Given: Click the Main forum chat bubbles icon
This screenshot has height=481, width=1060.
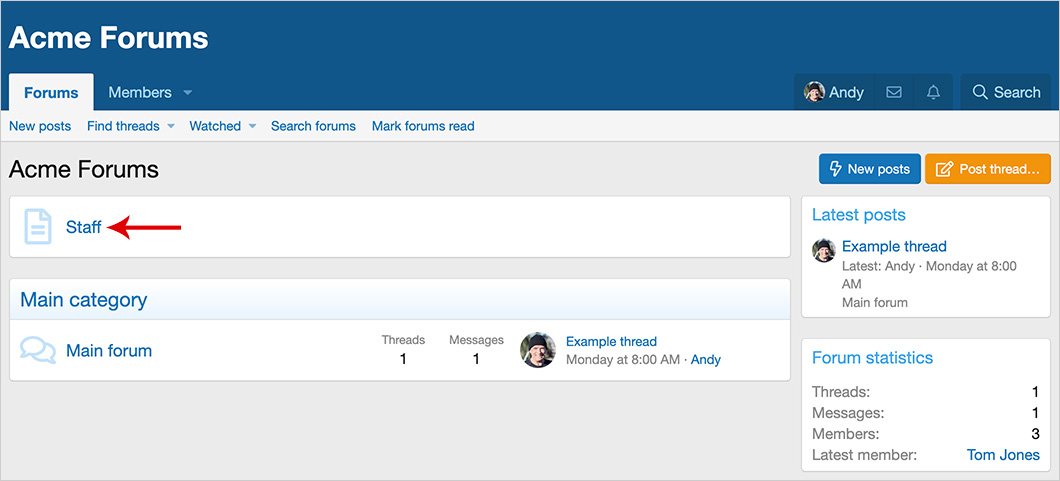Looking at the screenshot, I should [38, 350].
